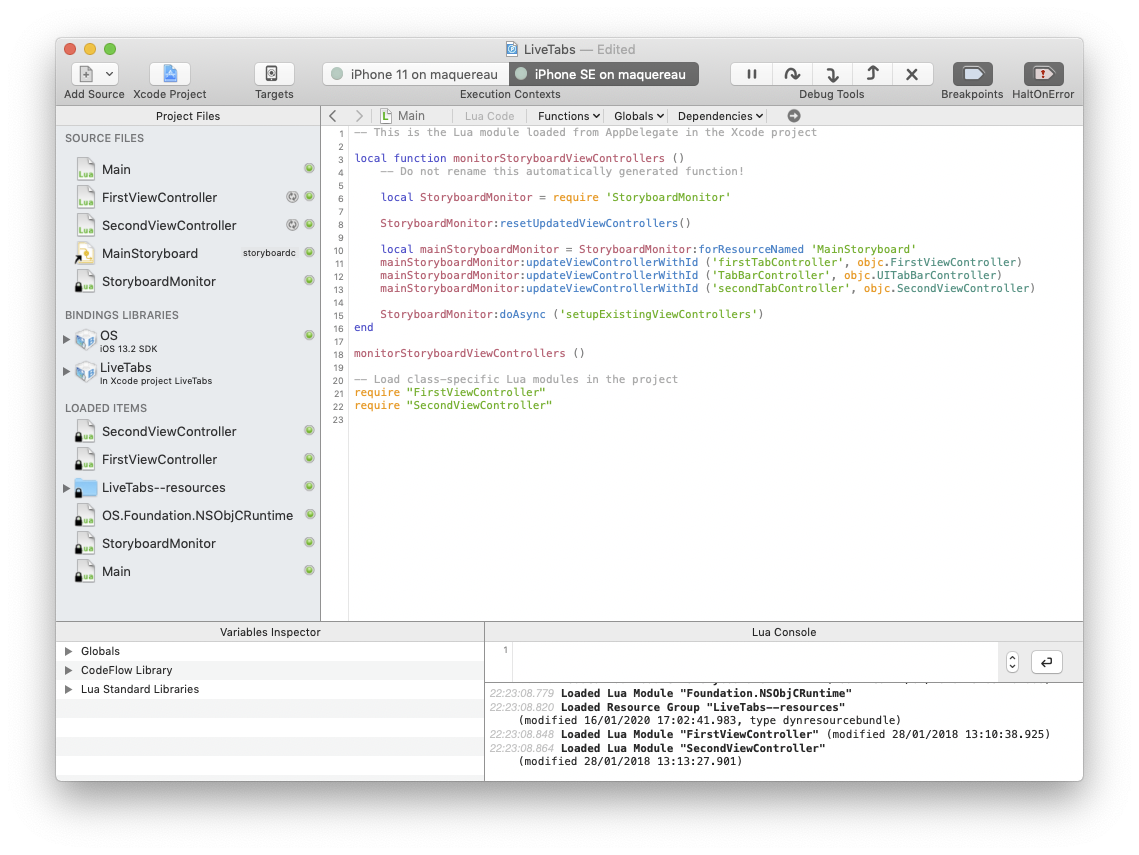Expand Lua Standard Libraries in Variables Inspector
1139x855 pixels.
pyautogui.click(x=69, y=689)
